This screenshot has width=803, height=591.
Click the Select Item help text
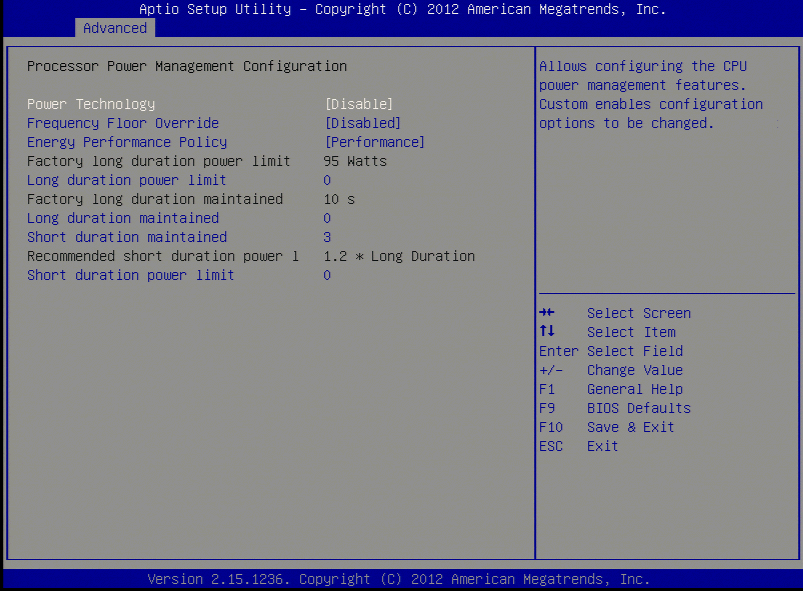pyautogui.click(x=631, y=332)
